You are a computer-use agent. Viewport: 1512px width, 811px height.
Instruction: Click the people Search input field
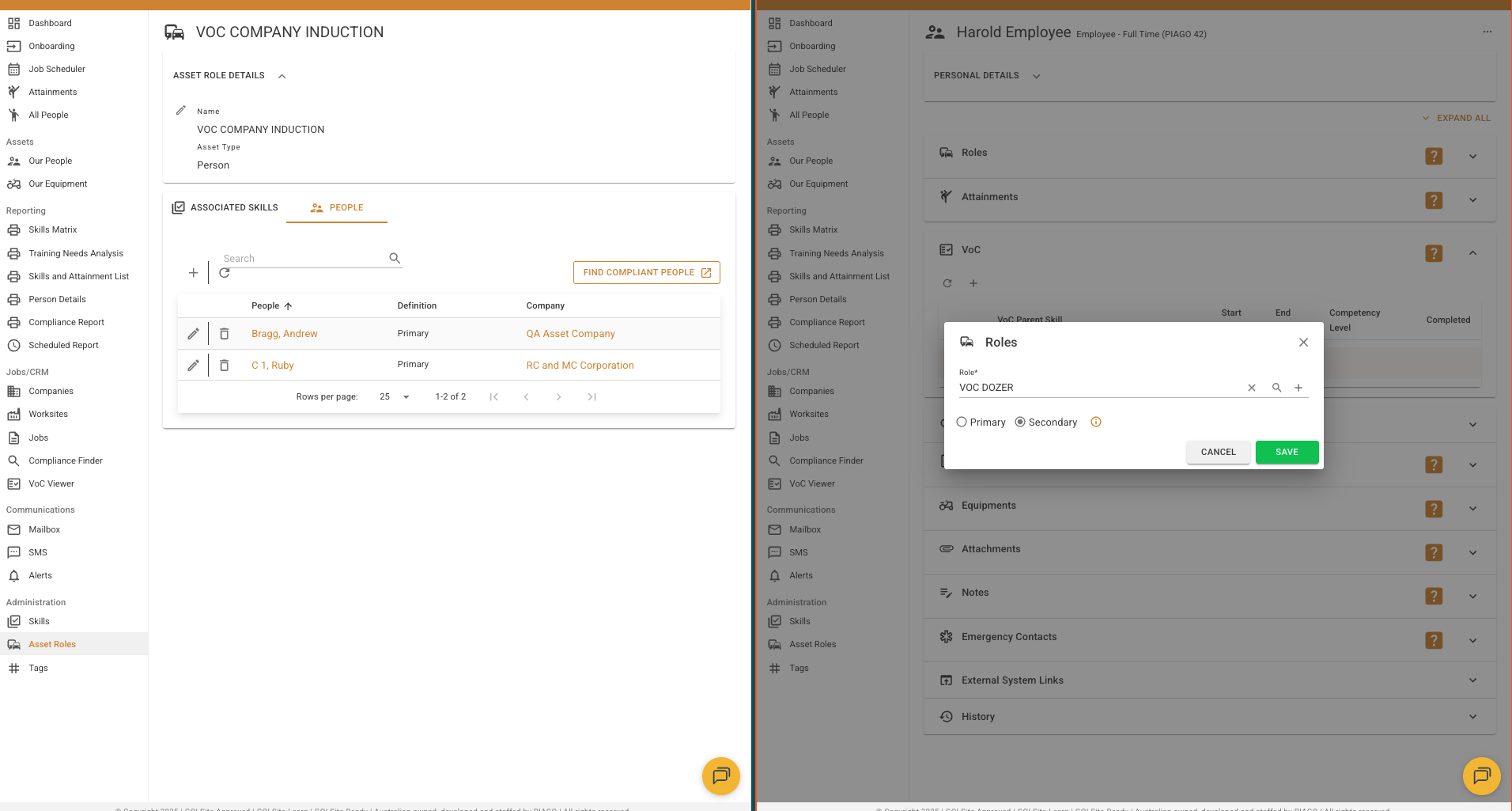click(x=304, y=259)
